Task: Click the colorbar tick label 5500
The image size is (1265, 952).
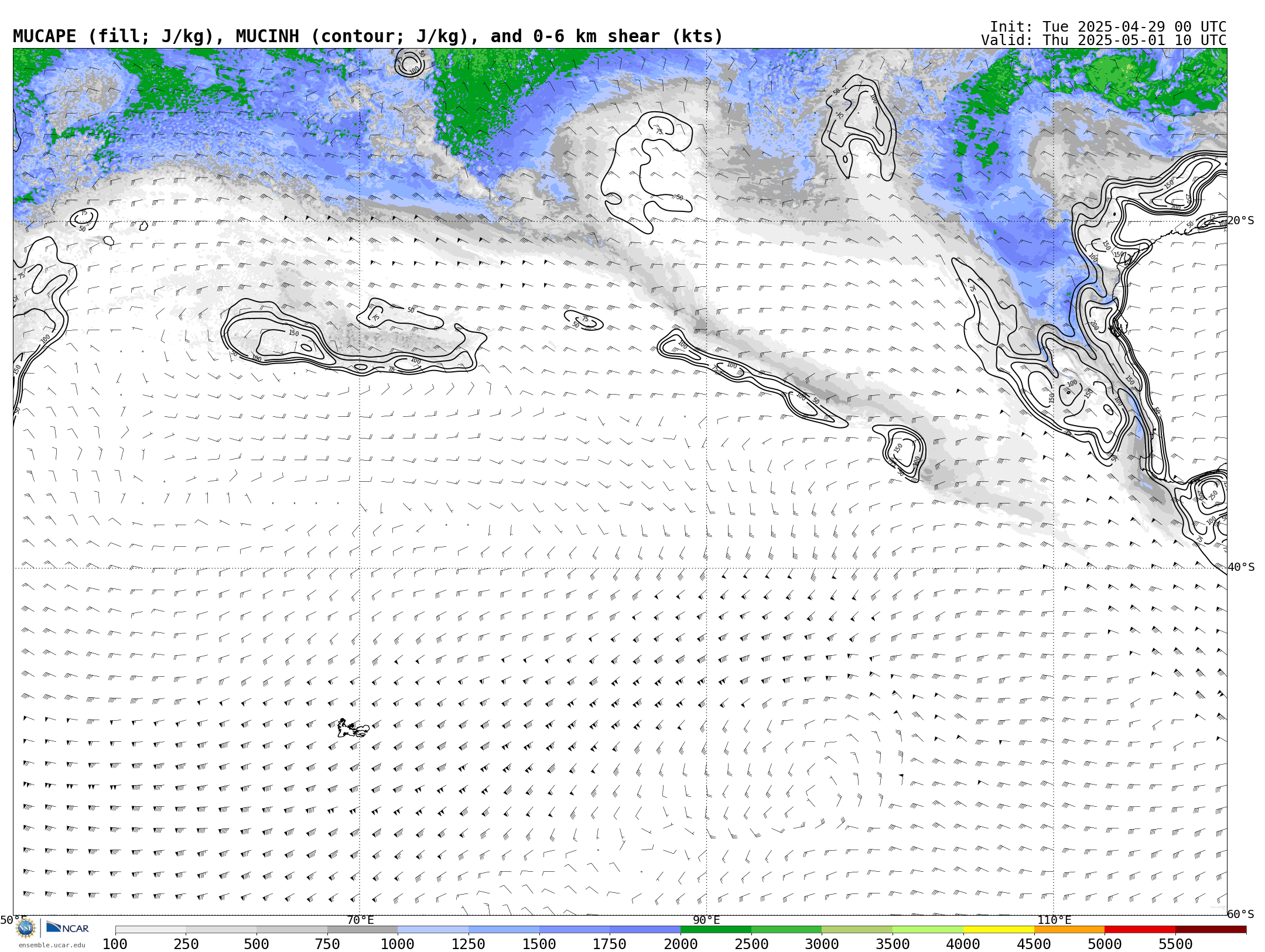Action: click(1175, 944)
